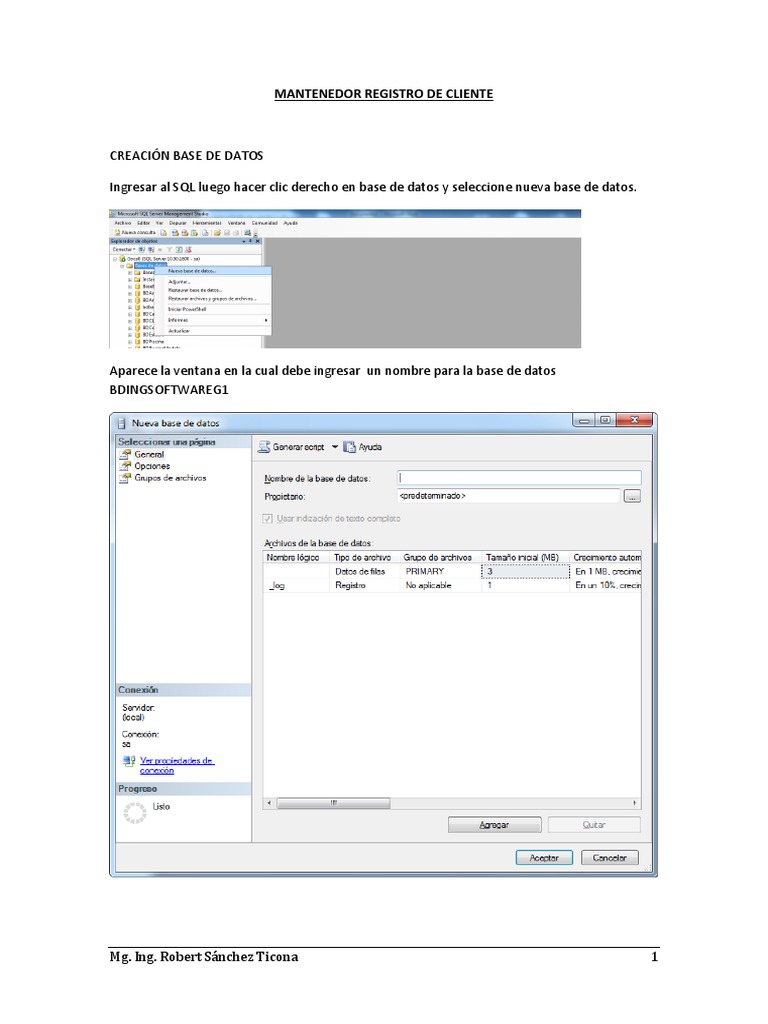Choose Iniciar PowerShell from context menu

(x=214, y=310)
